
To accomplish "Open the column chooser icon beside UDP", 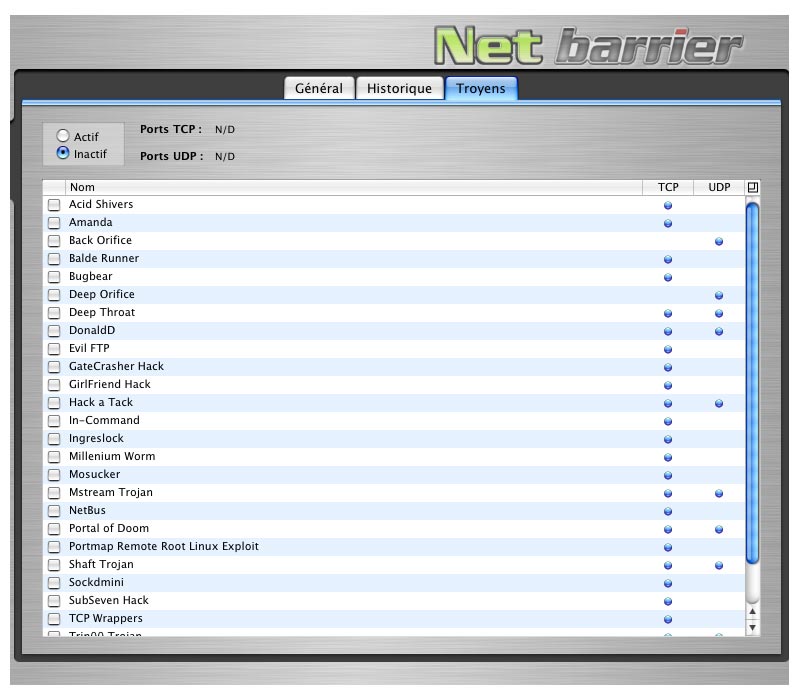I will pyautogui.click(x=753, y=187).
